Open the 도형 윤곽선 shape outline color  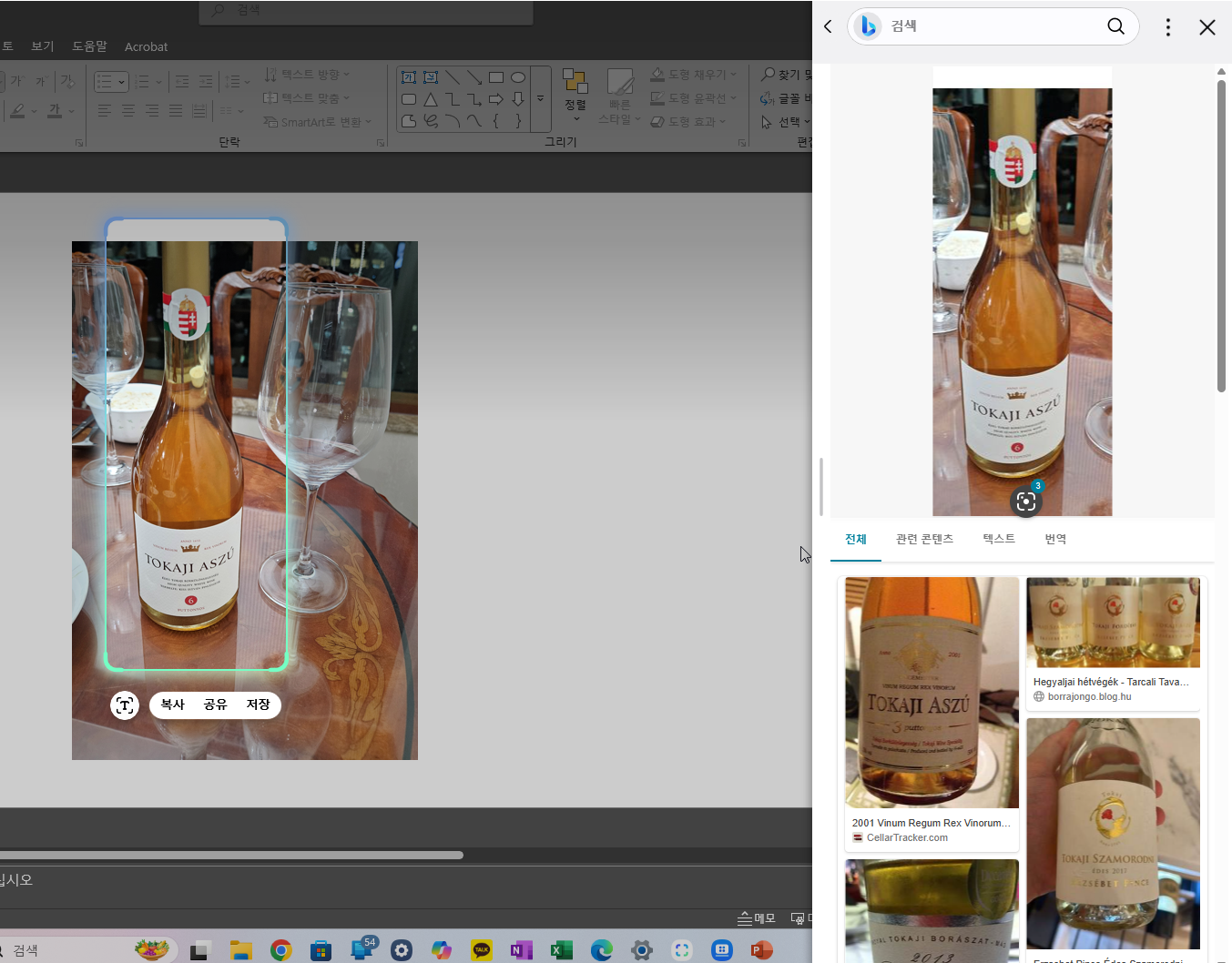click(x=694, y=98)
